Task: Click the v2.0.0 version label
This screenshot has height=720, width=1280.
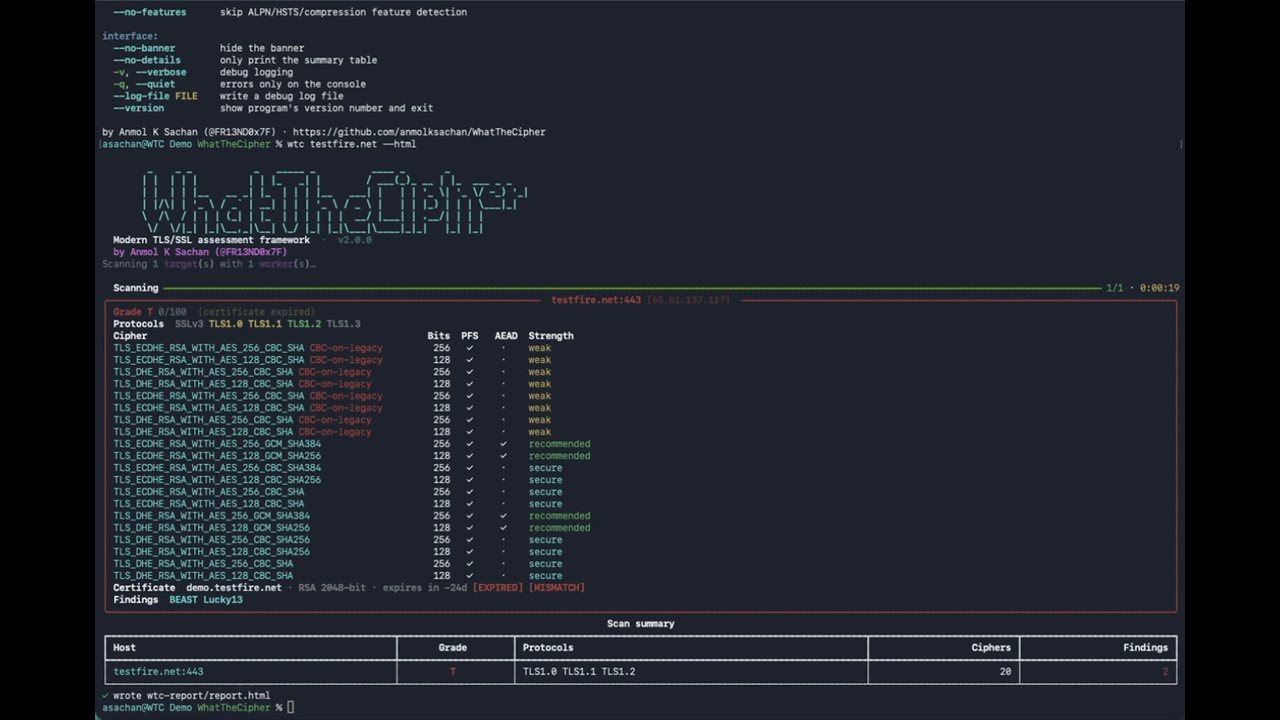Action: 354,240
